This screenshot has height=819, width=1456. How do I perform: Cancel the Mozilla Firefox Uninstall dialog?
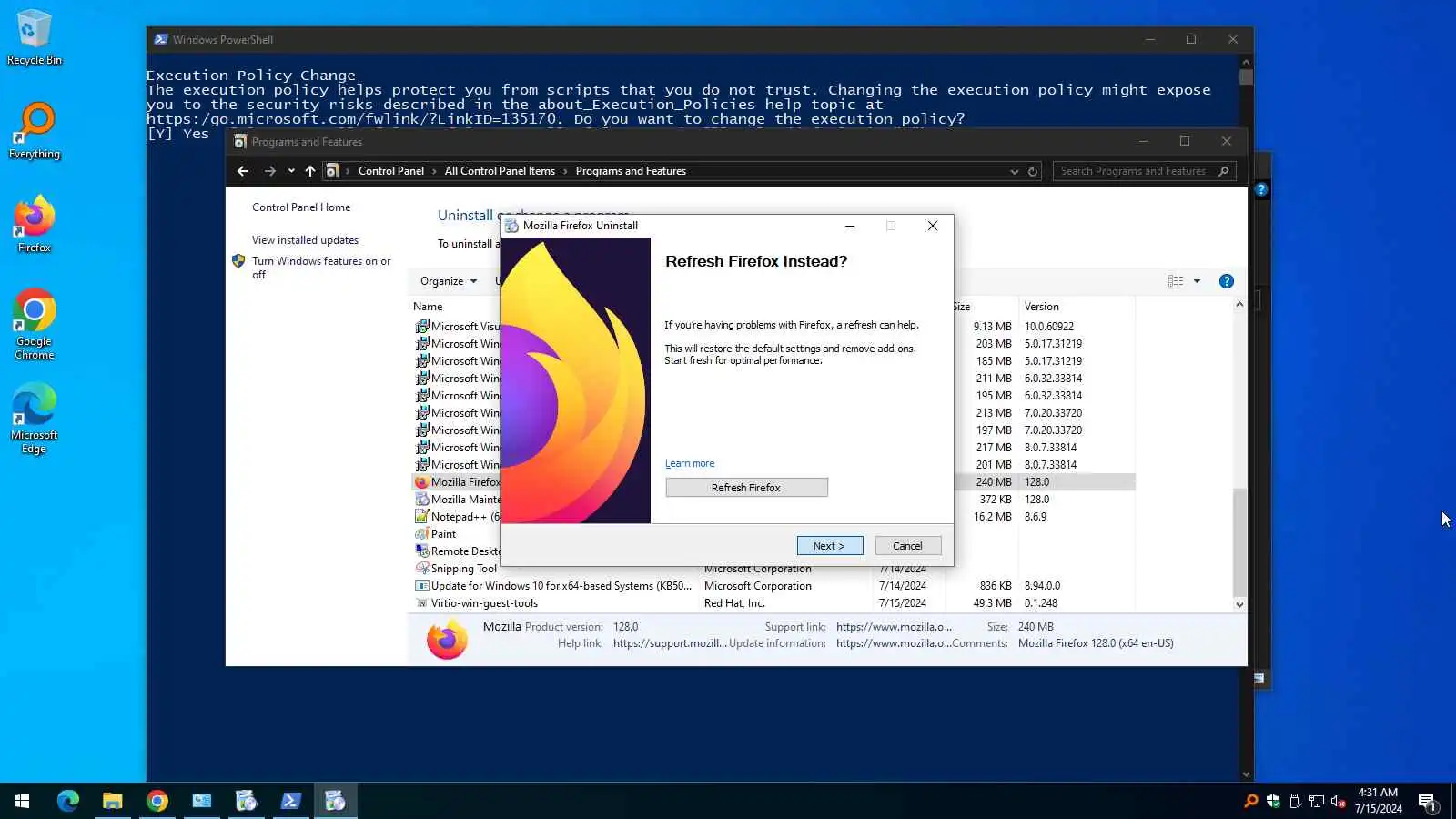point(907,546)
